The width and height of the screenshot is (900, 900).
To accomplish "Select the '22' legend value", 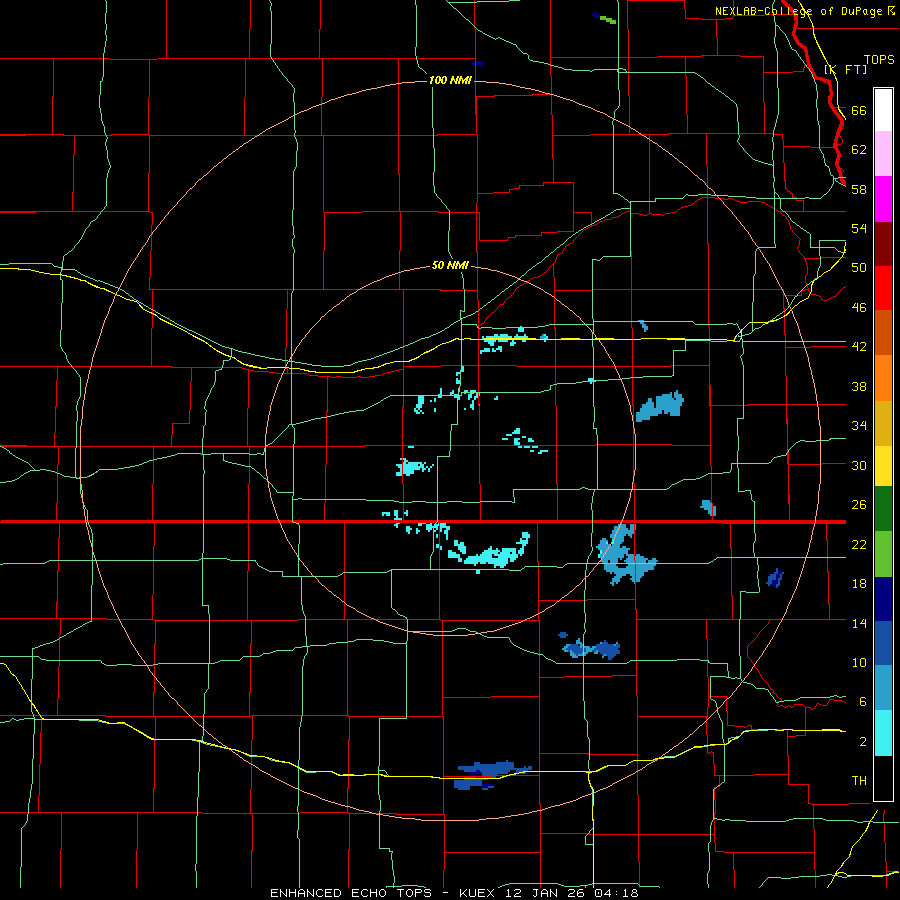I will tap(859, 544).
